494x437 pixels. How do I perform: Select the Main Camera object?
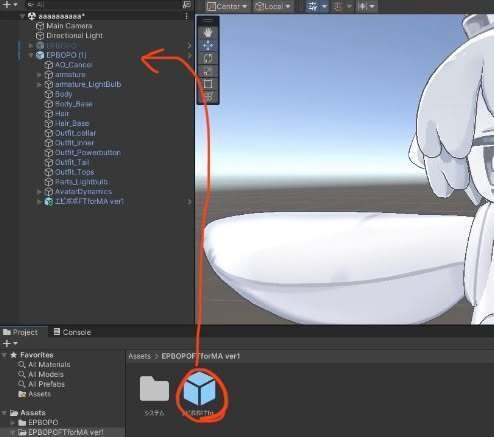click(x=69, y=26)
